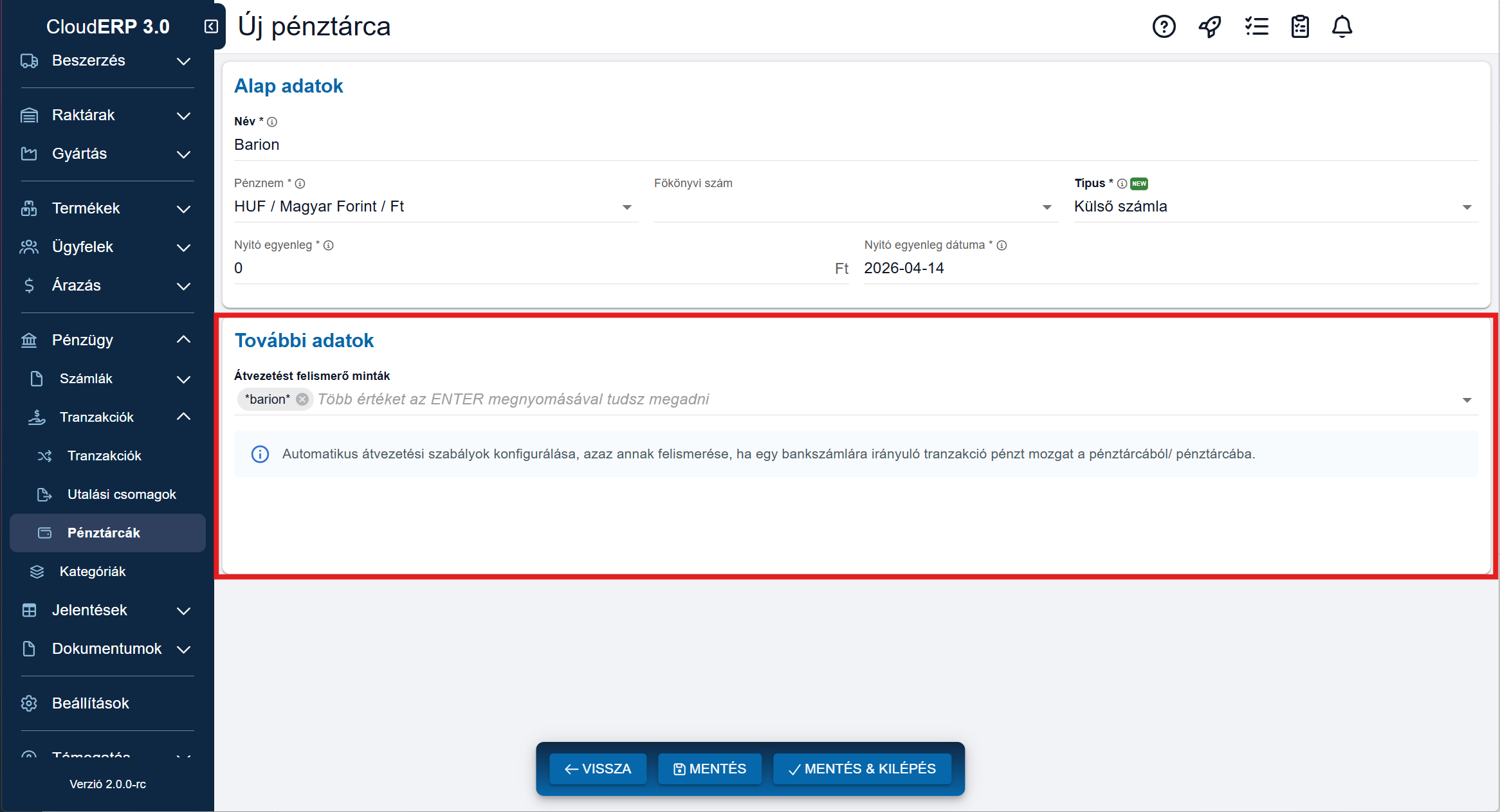This screenshot has height=812, width=1500.
Task: Click the MENTÉS save button
Action: click(x=709, y=769)
